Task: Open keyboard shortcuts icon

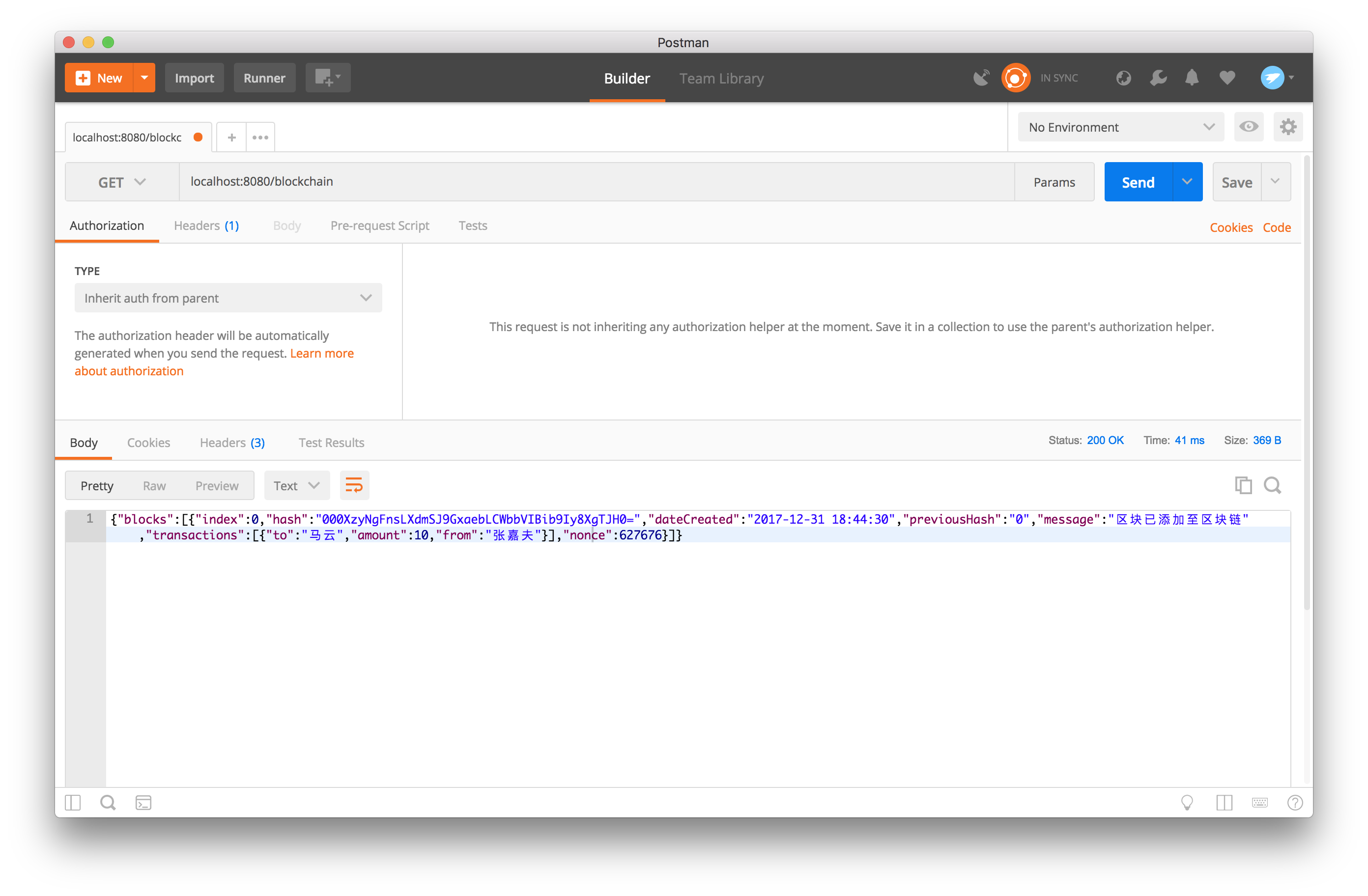Action: pos(1259,802)
